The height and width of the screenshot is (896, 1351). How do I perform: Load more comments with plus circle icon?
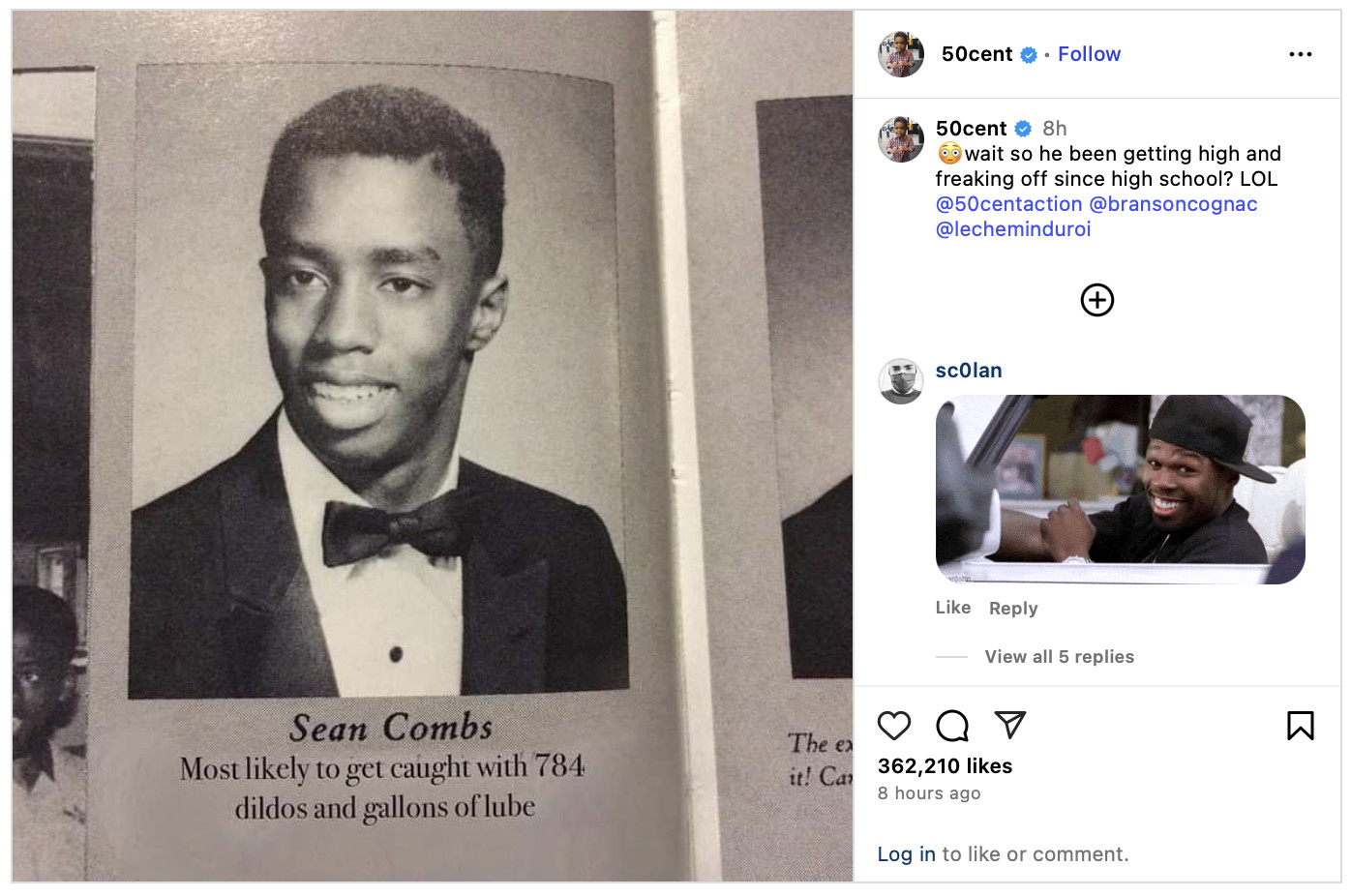pos(1096,300)
